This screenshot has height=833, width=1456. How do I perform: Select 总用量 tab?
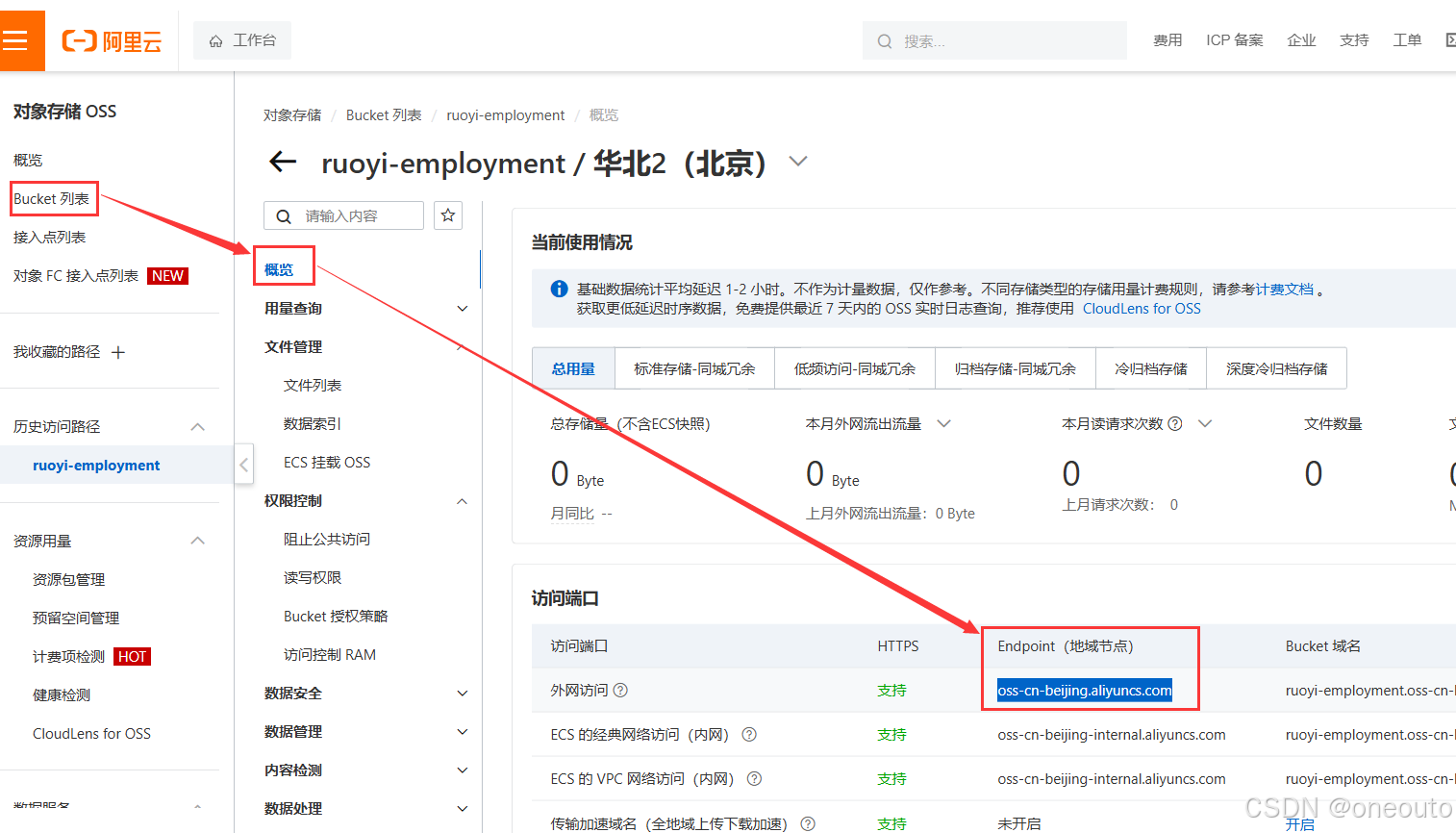tap(573, 368)
